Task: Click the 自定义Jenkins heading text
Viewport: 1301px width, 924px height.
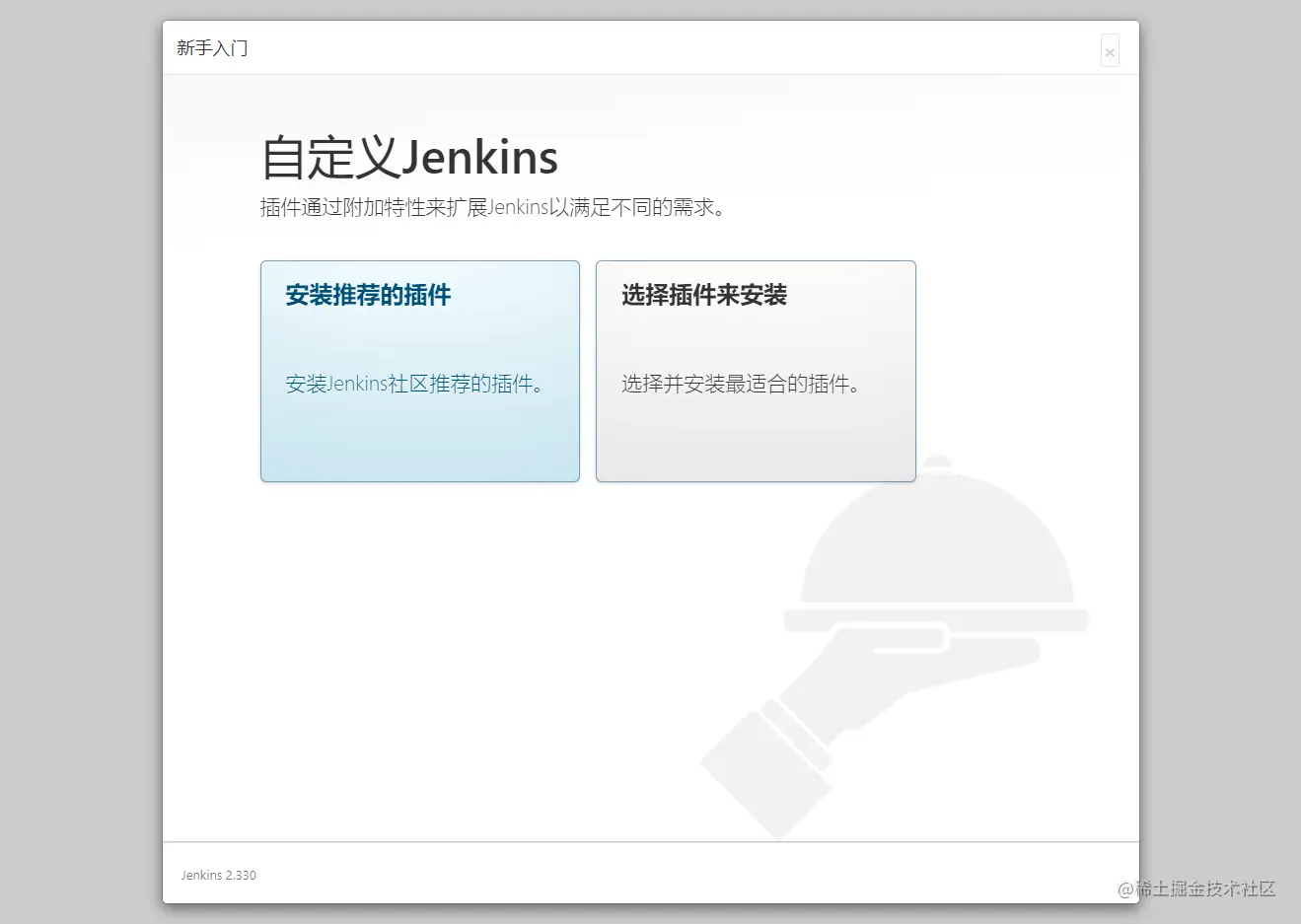Action: (409, 158)
